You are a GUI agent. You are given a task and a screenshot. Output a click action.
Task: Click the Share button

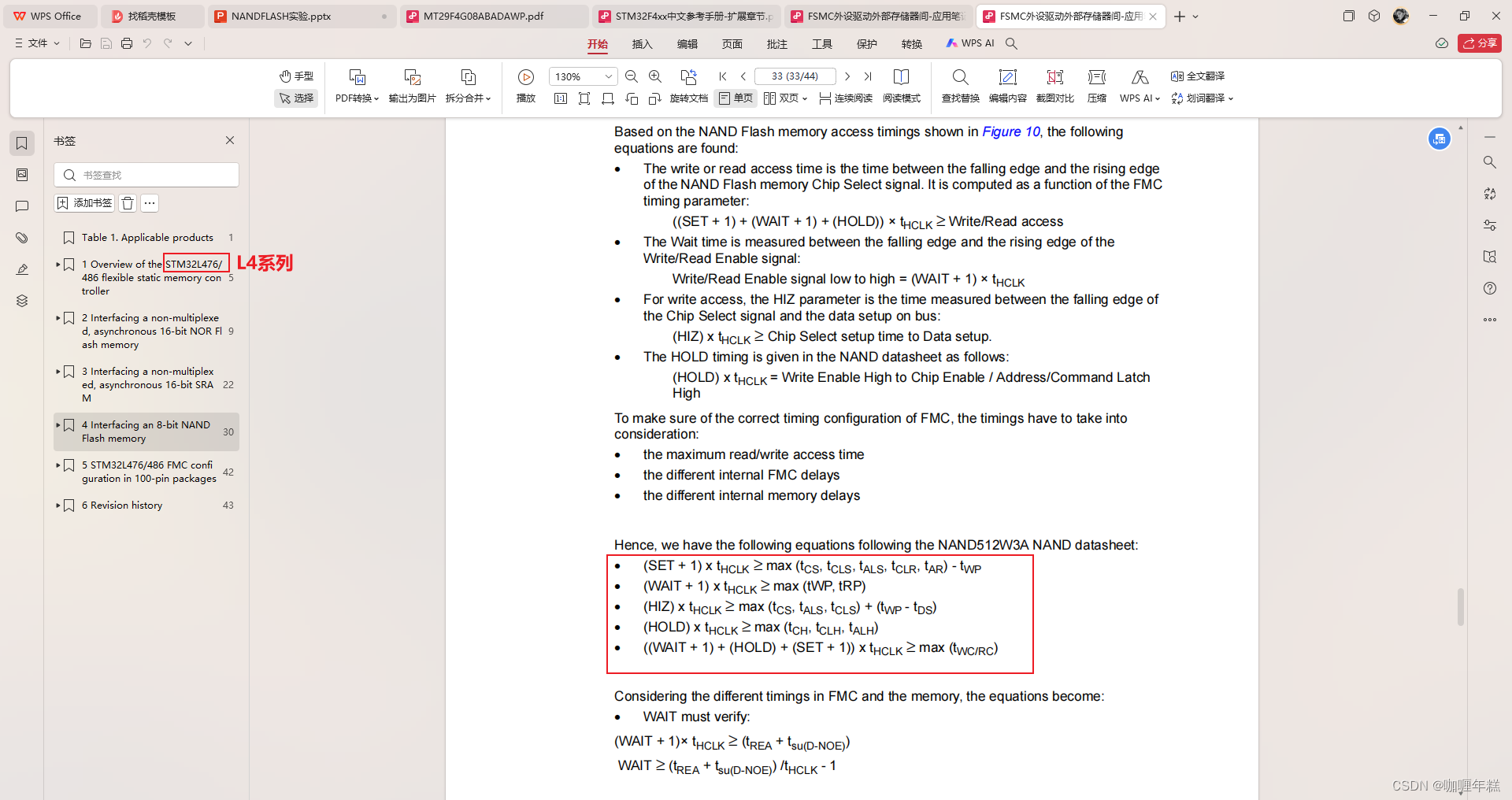click(1480, 43)
